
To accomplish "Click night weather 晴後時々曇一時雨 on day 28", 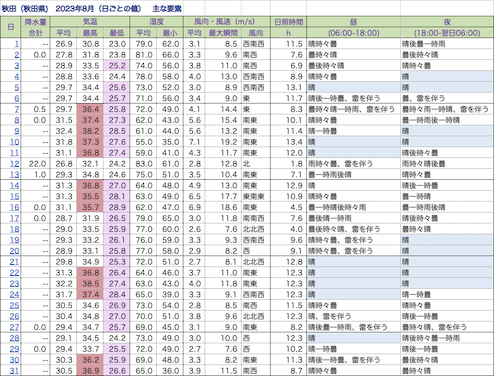I will tap(431, 338).
